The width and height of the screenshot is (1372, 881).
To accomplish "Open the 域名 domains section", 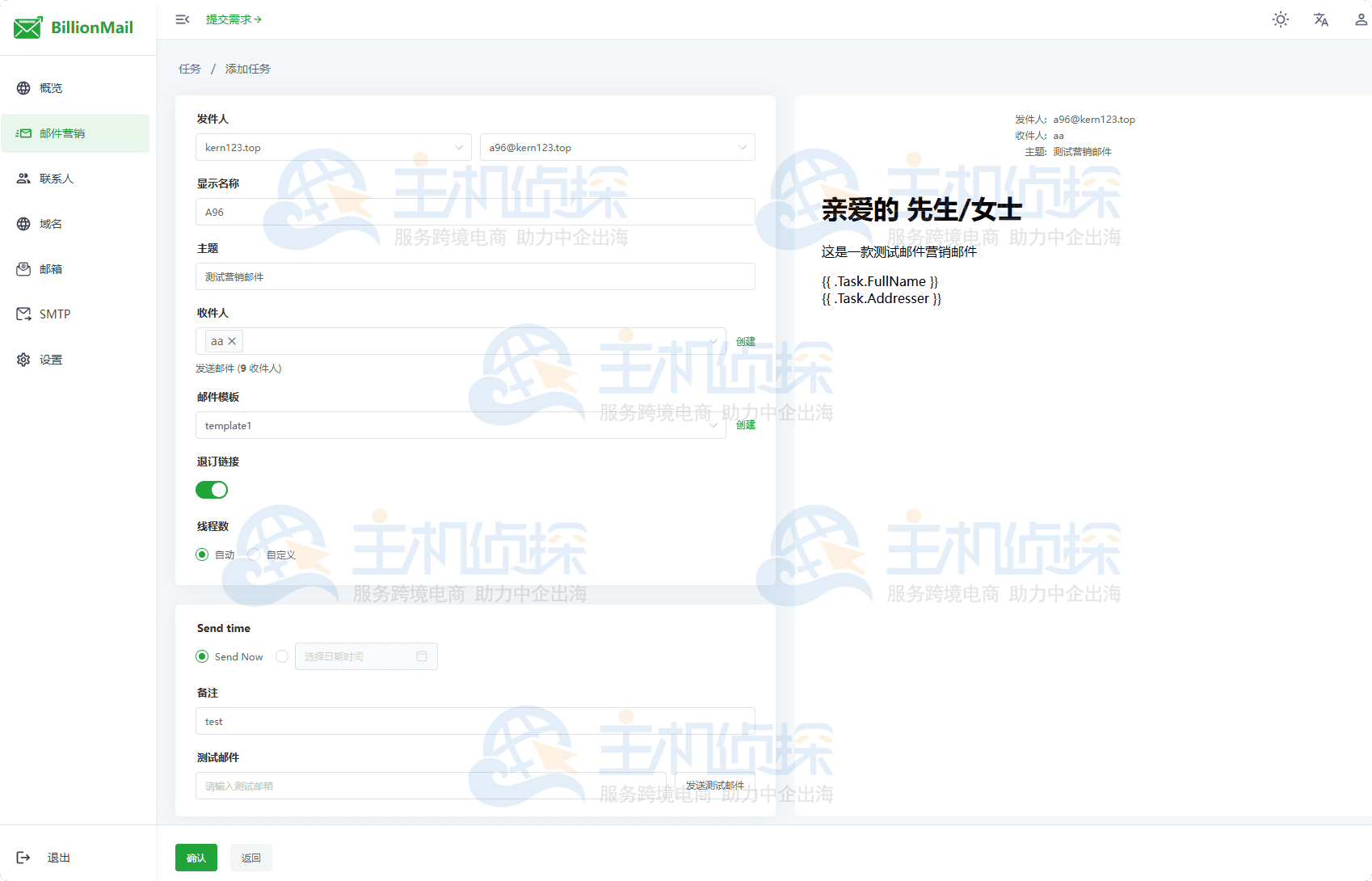I will point(49,223).
